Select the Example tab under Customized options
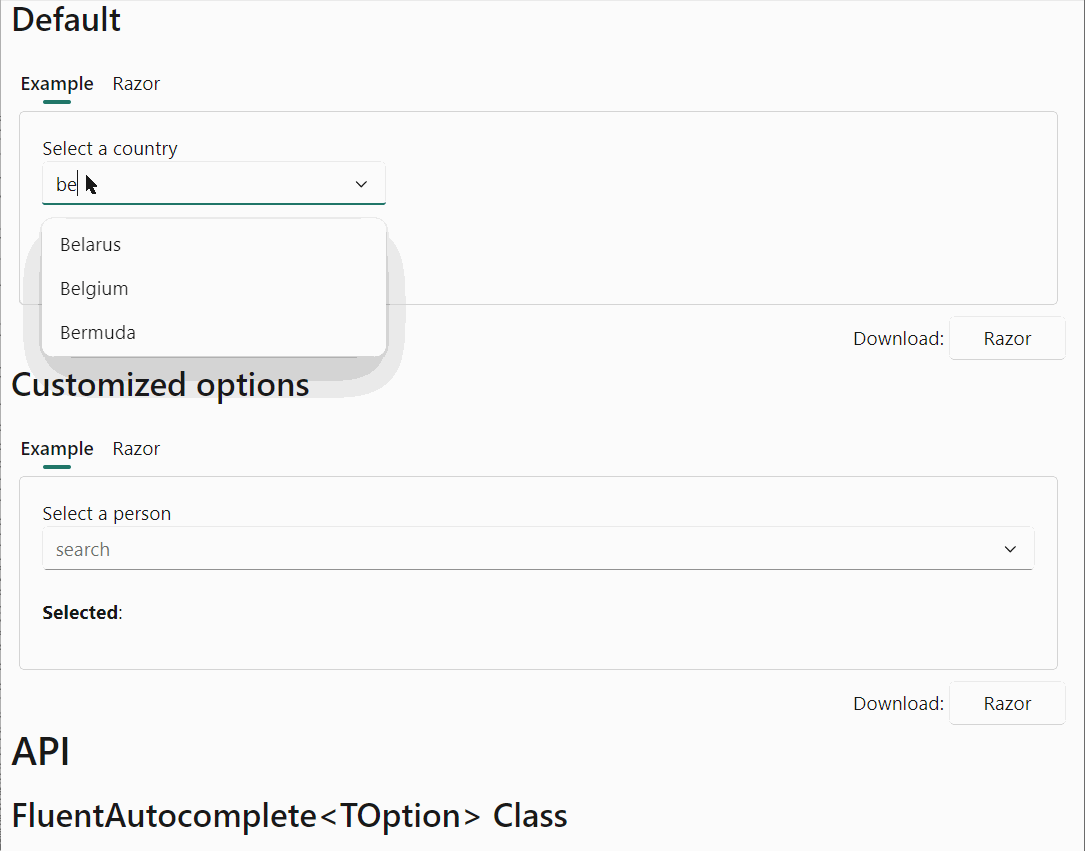 [x=56, y=449]
